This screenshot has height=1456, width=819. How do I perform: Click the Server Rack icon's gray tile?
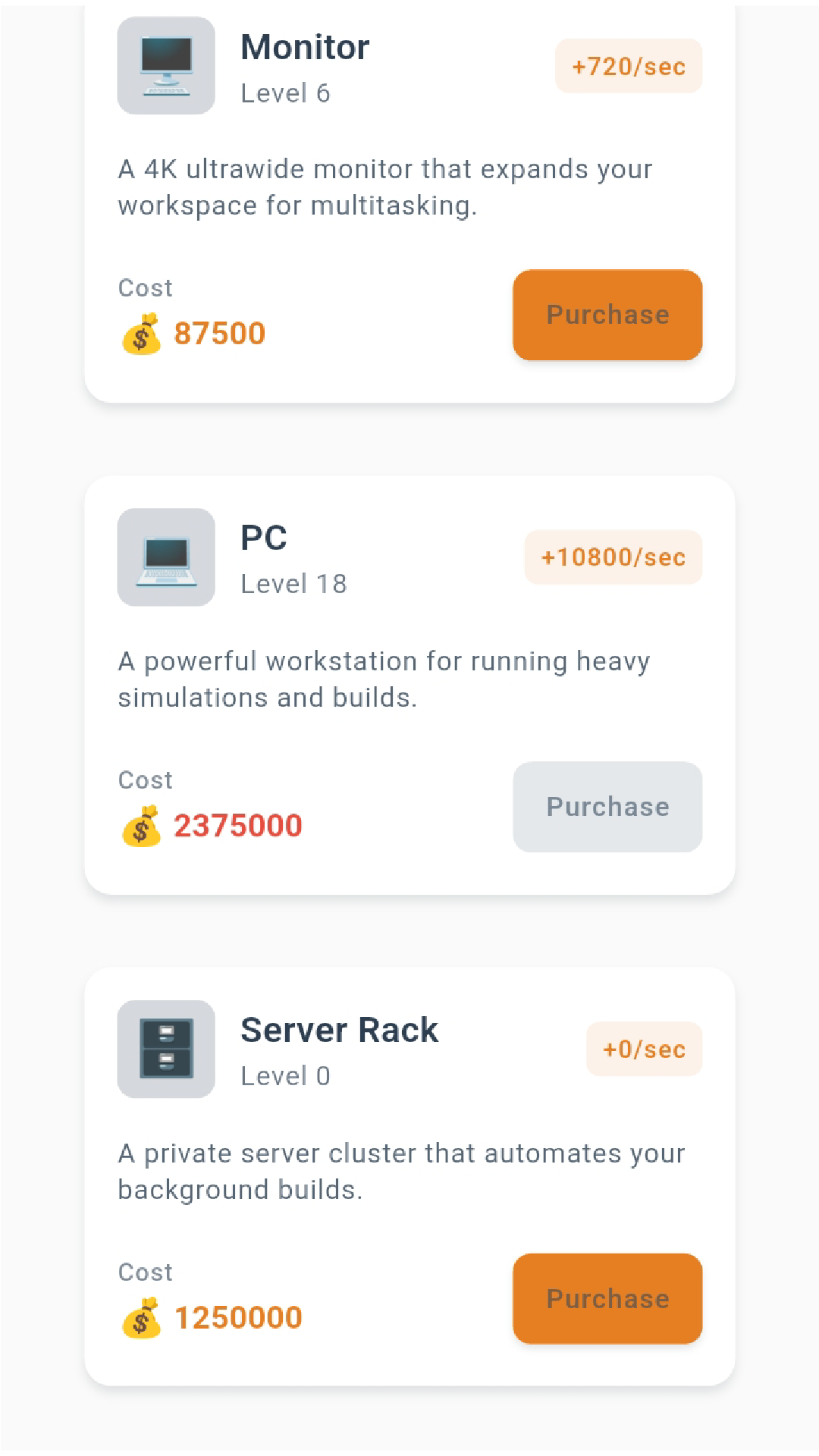pyautogui.click(x=165, y=1050)
